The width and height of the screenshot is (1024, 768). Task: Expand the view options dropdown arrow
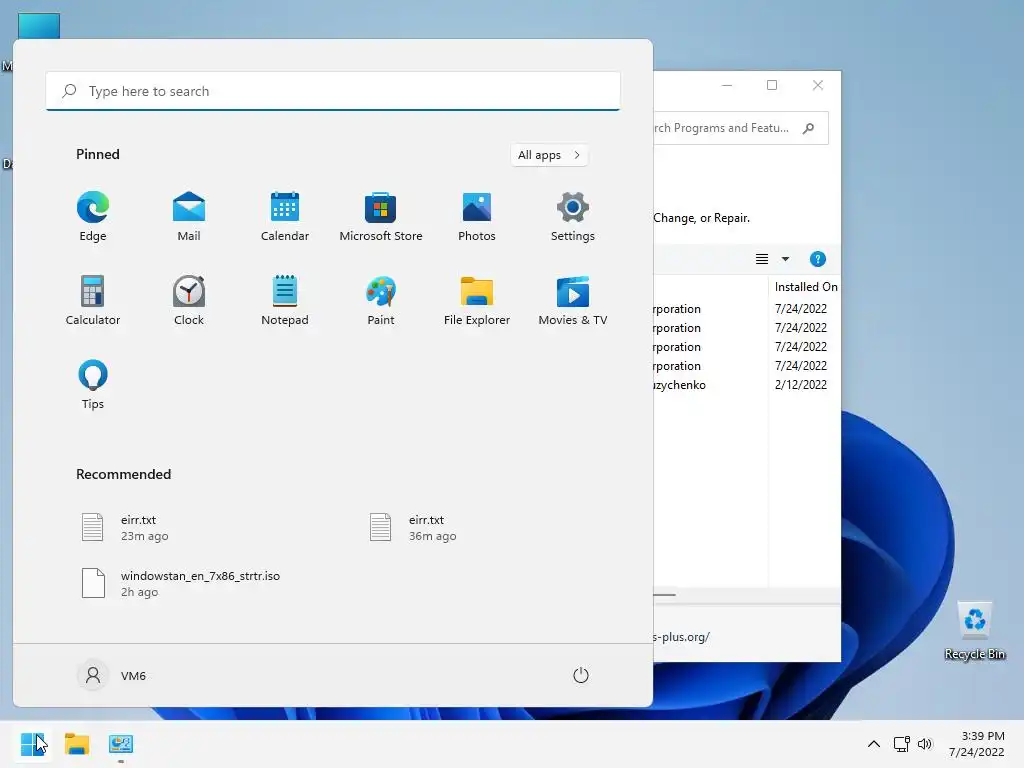(x=786, y=259)
